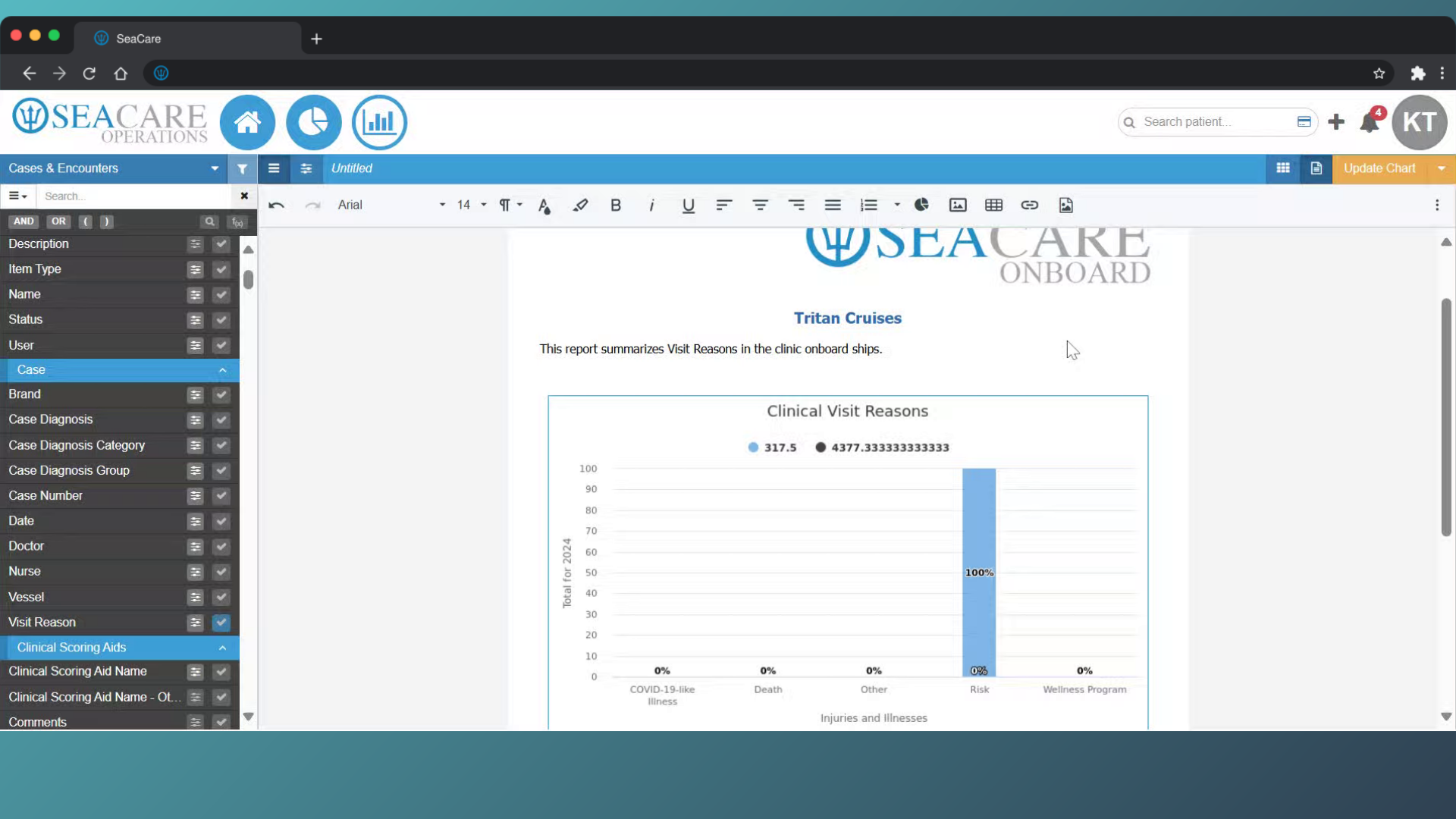Toggle the Status checkbox

[x=221, y=320]
